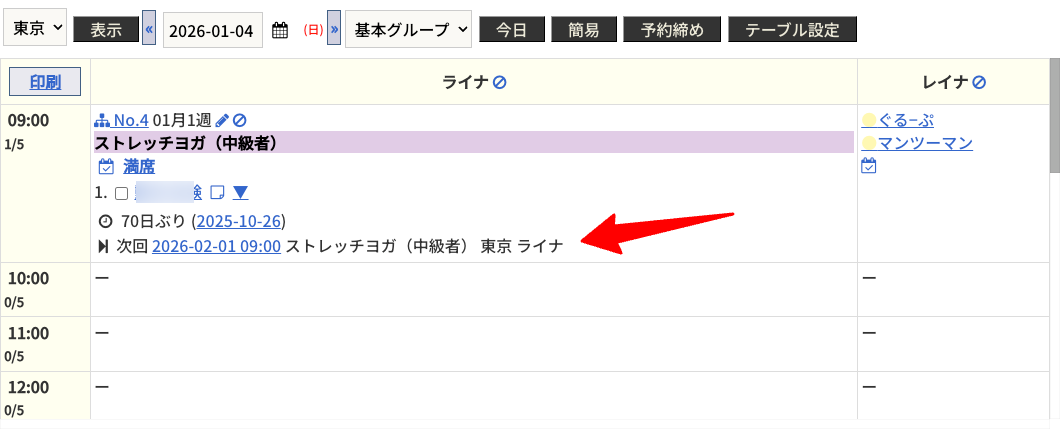Open the sticky note icon for customer 1
The image size is (1060, 431).
pyautogui.click(x=217, y=192)
